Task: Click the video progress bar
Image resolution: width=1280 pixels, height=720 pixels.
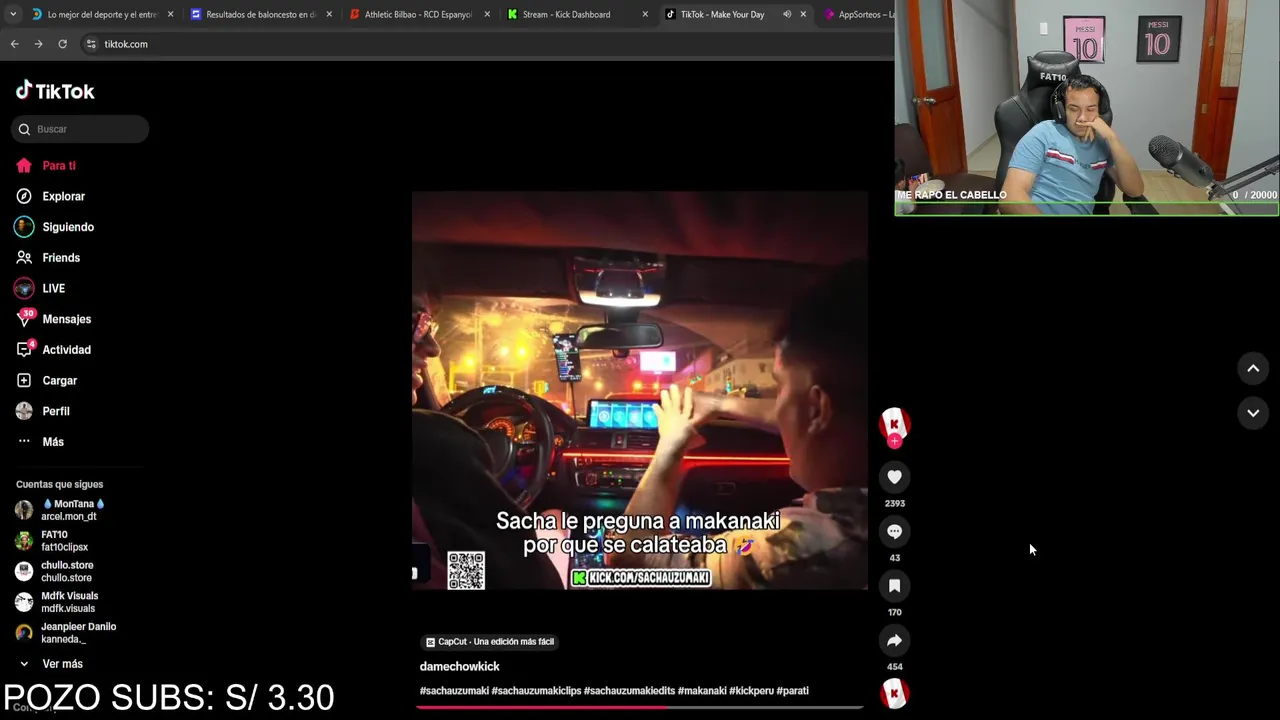Action: pyautogui.click(x=640, y=707)
